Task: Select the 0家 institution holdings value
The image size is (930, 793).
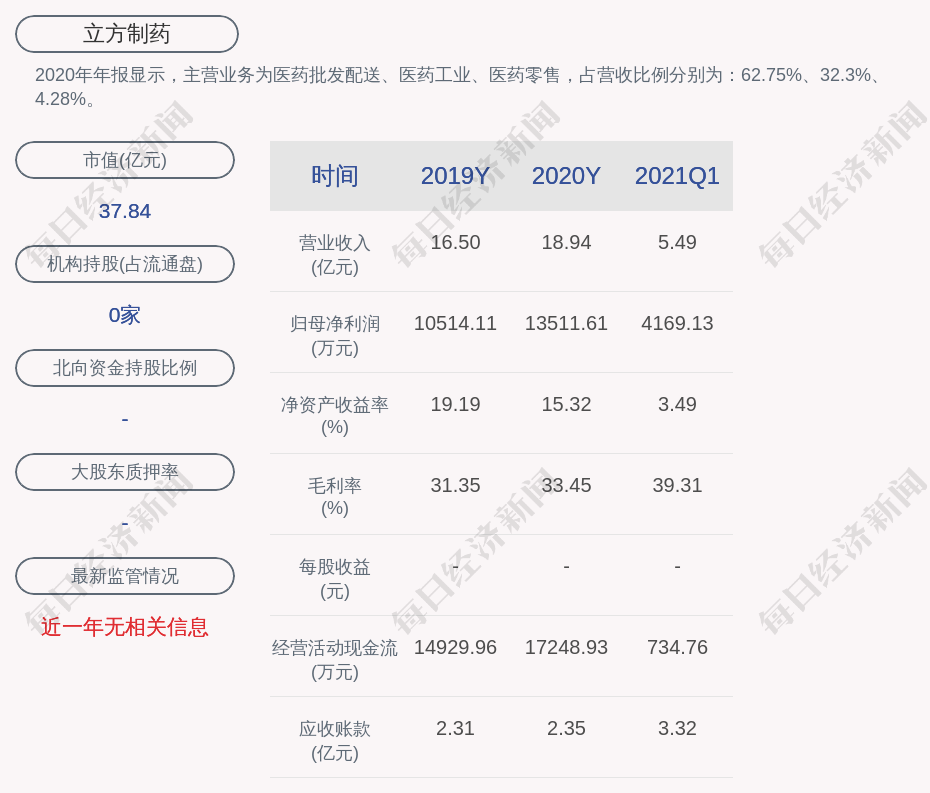Action: click(125, 315)
